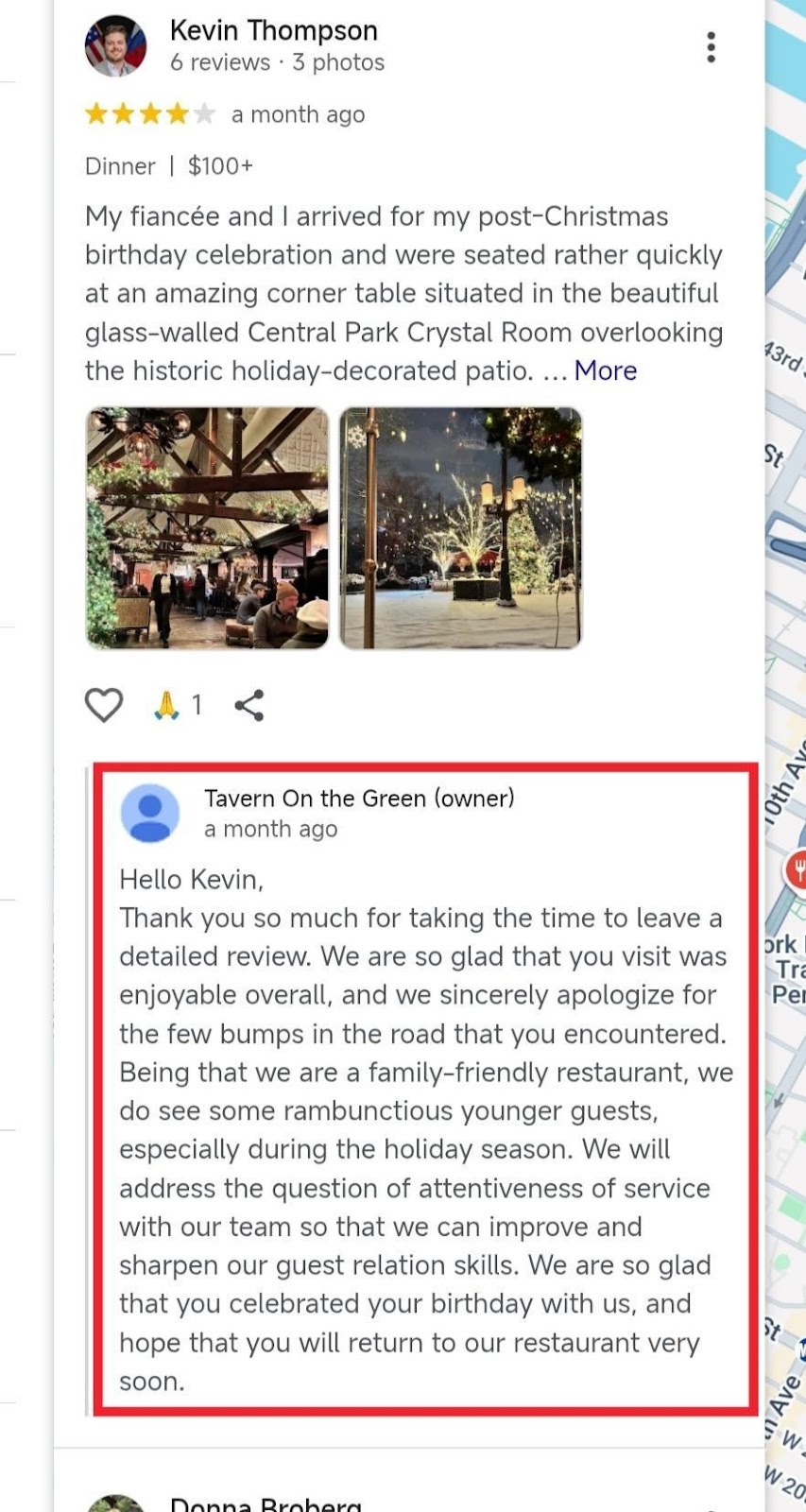
Task: Open Kevin Thompson's profile picture
Action: pyautogui.click(x=116, y=45)
